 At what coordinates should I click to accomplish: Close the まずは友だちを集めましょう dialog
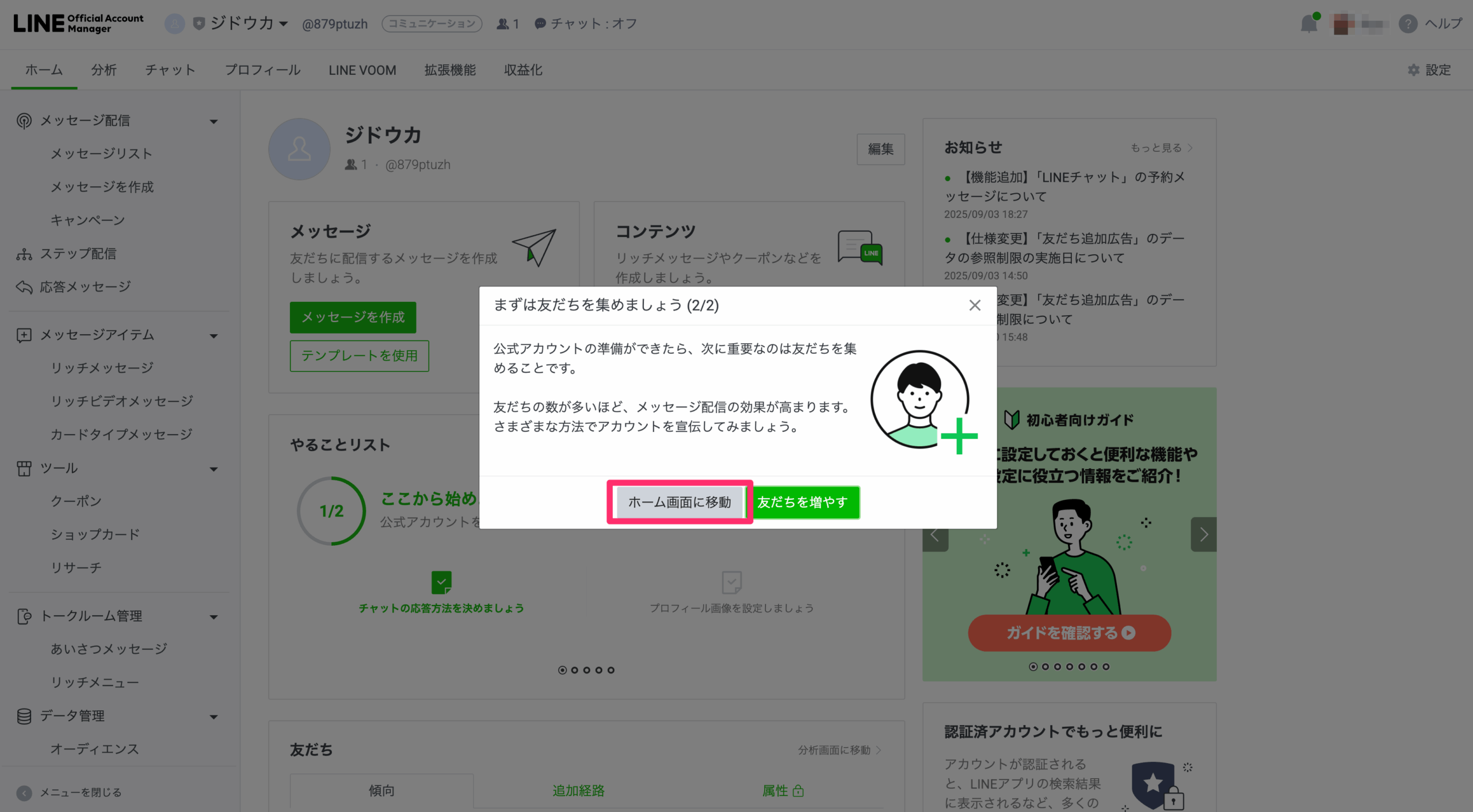pos(974,305)
